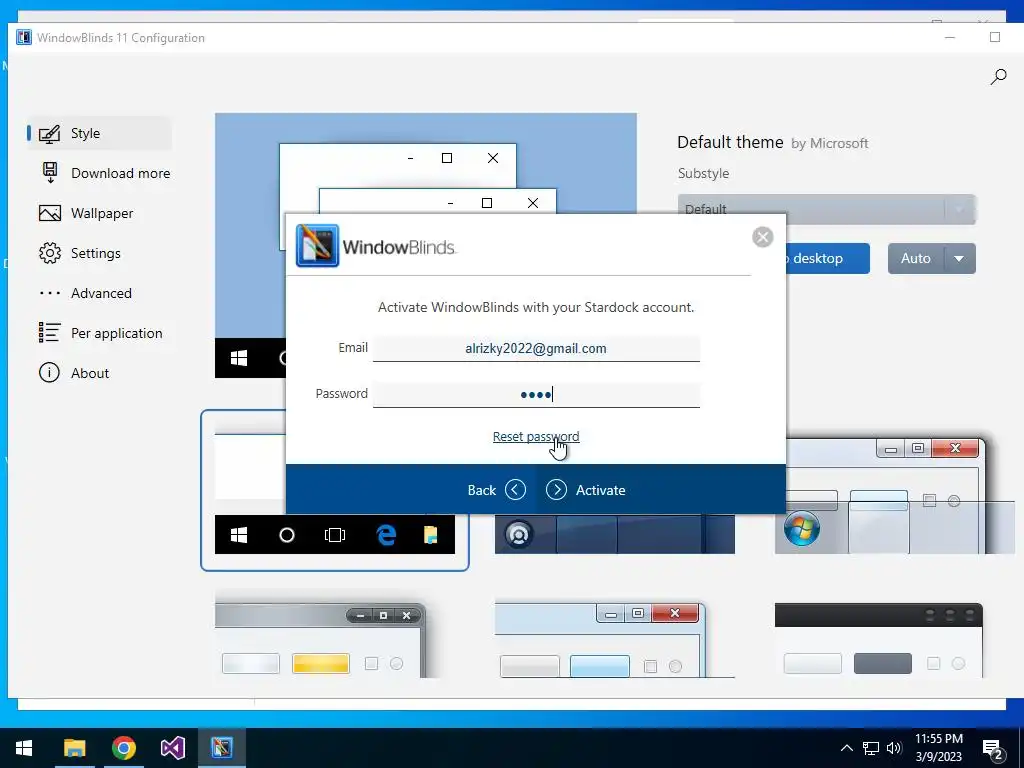Select the dark blue taskbar style thumbnail
This screenshot has height=768, width=1024.
[615, 534]
